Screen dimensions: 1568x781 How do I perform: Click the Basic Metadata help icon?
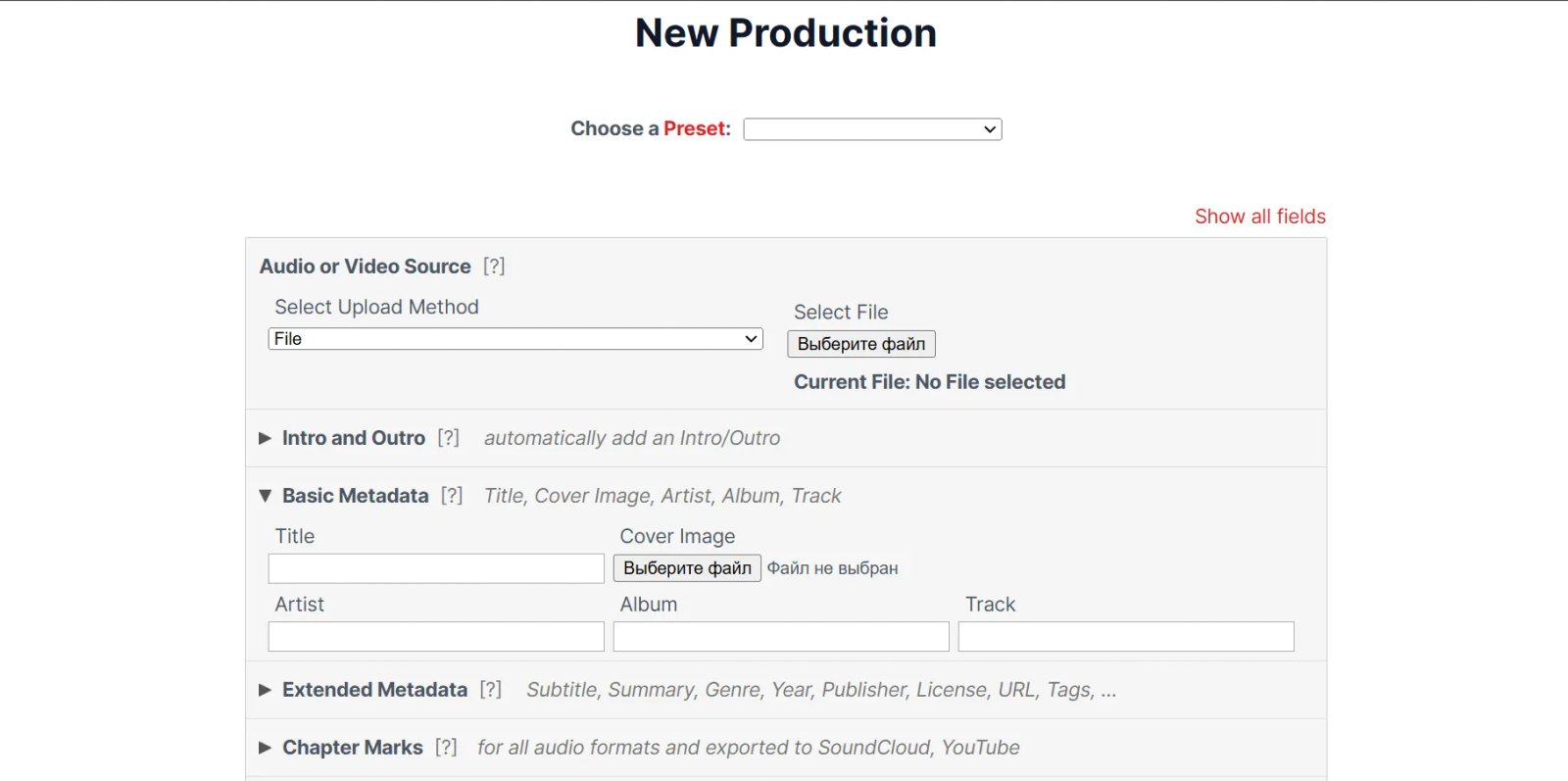[452, 496]
